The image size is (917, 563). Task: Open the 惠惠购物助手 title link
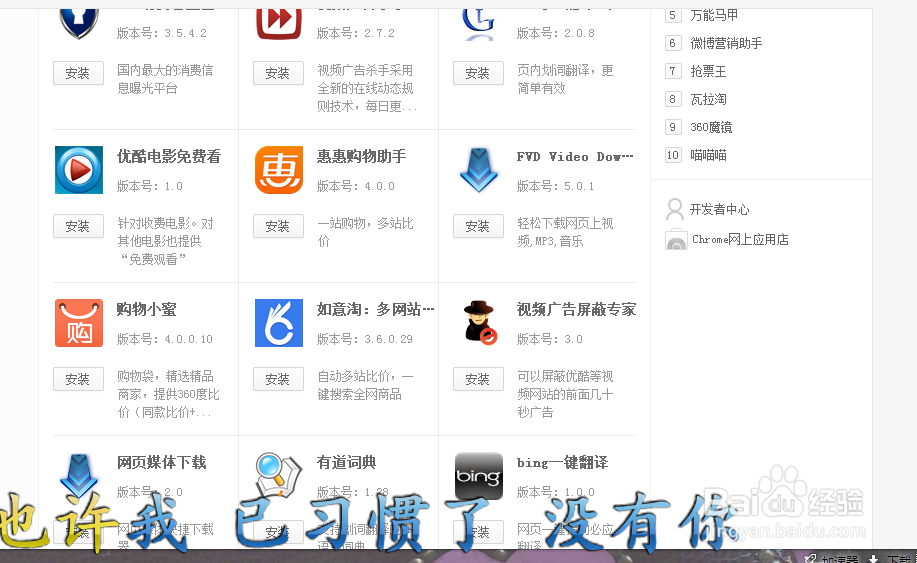[x=361, y=157]
